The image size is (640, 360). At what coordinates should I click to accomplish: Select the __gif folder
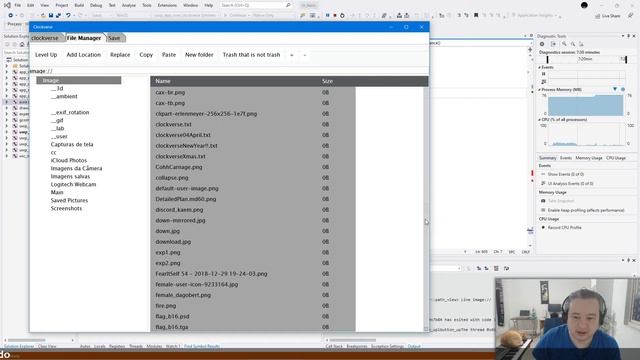pyautogui.click(x=57, y=120)
